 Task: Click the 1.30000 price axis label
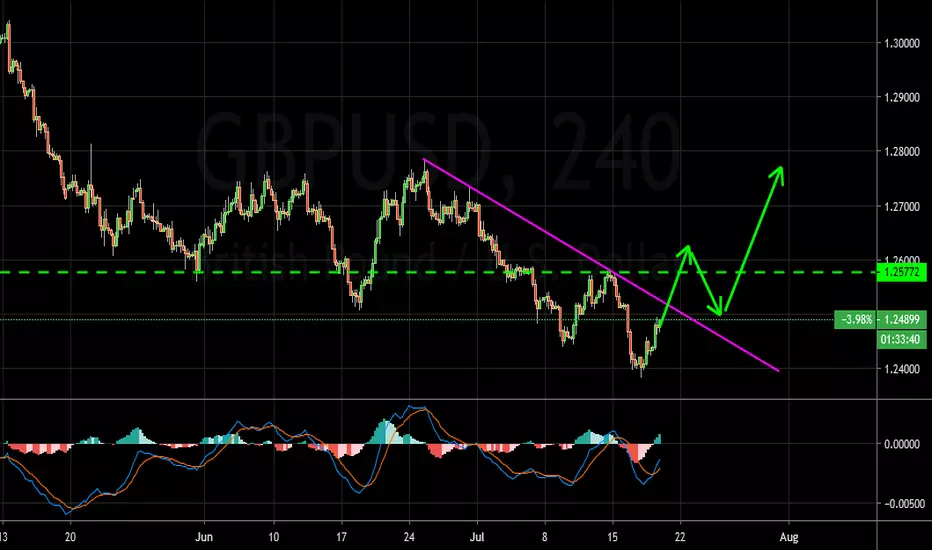point(902,43)
